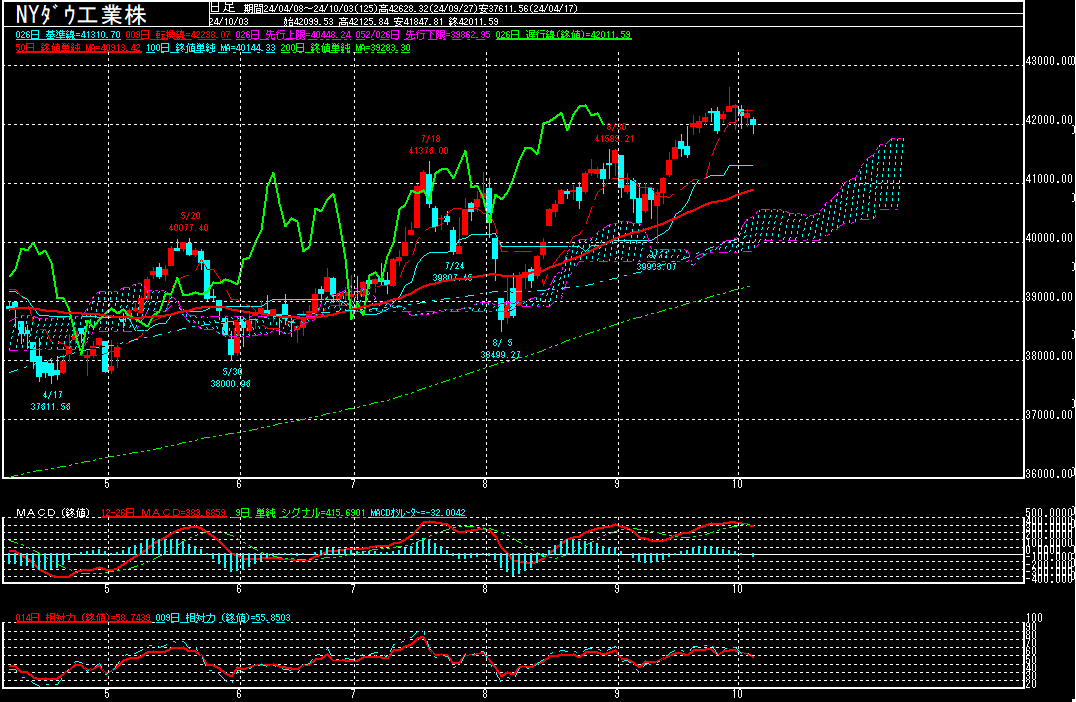Click the NYダウ工業株 chart title
Screen dimensions: 1076x702
tap(81, 14)
